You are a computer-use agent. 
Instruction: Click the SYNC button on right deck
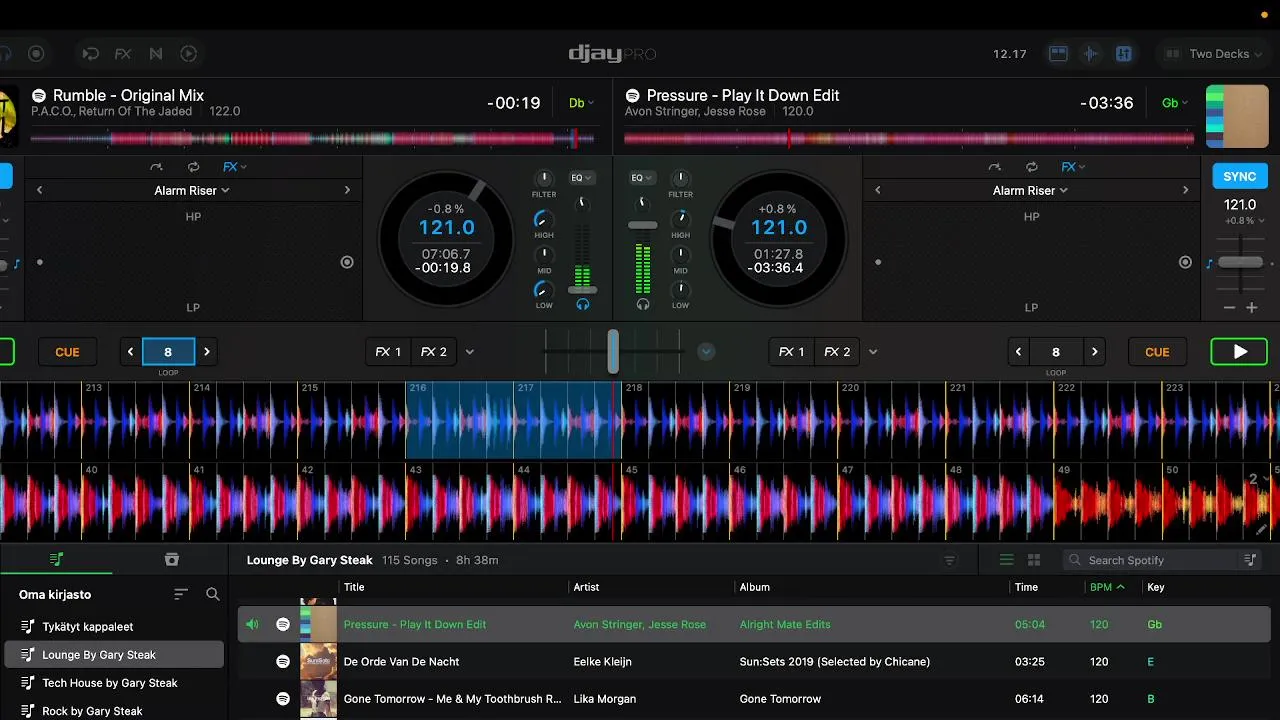tap(1239, 176)
